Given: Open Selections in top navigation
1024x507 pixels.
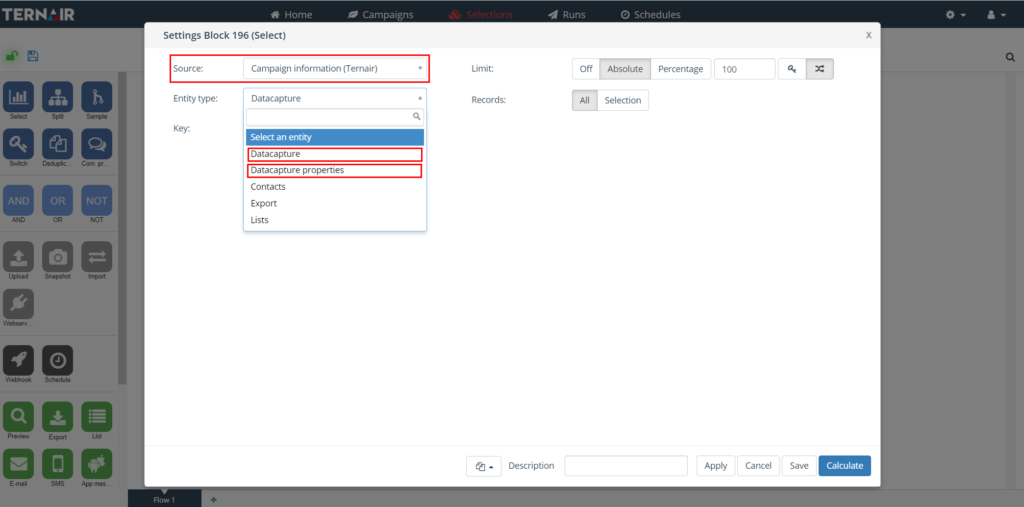Looking at the screenshot, I should pyautogui.click(x=481, y=14).
